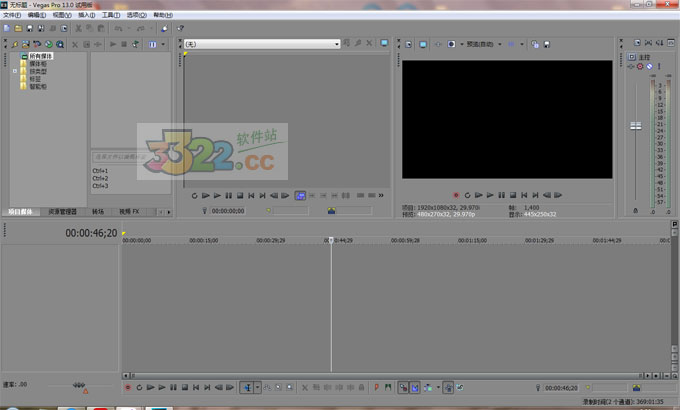Toggle trimmer Show Video Monitor button
Image resolution: width=680 pixels, height=410 pixels.
(x=300, y=196)
